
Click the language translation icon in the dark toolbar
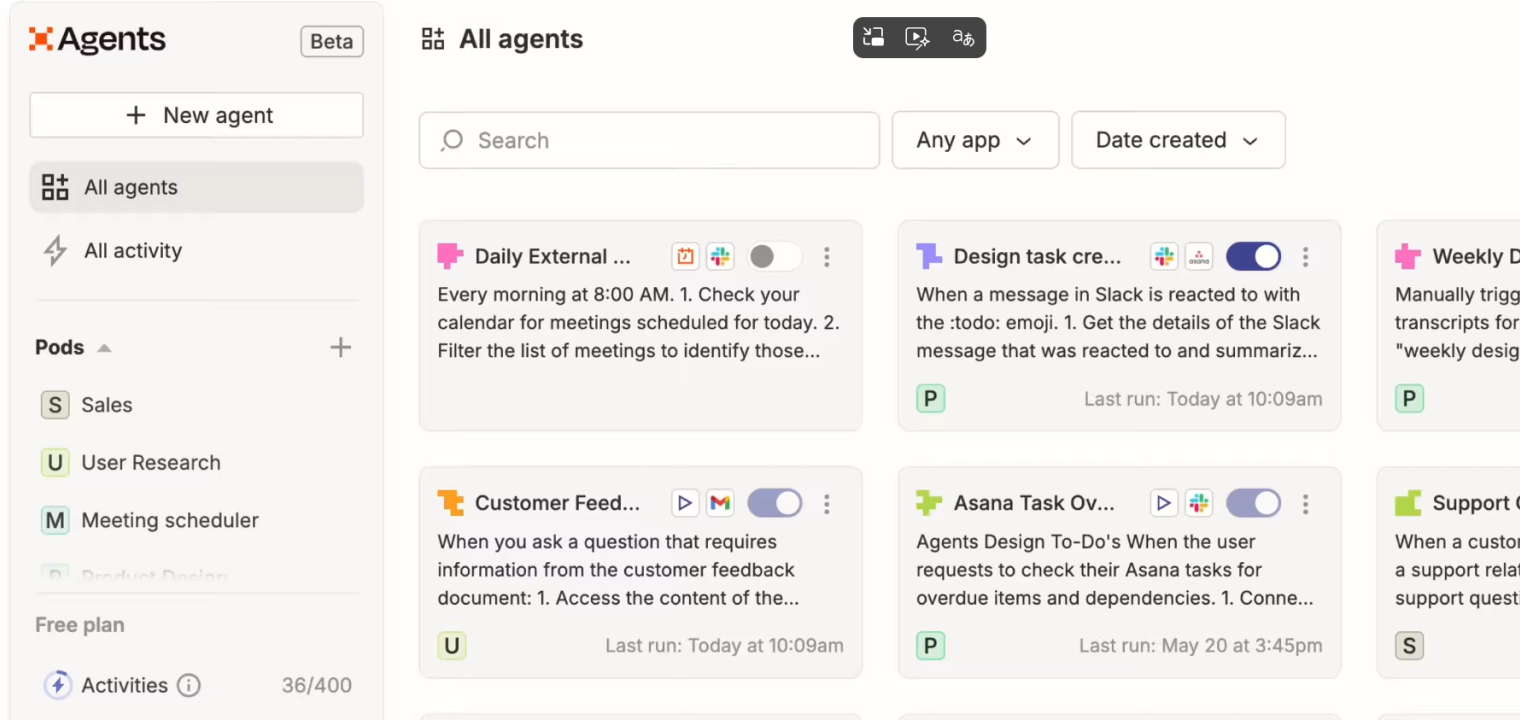point(962,37)
